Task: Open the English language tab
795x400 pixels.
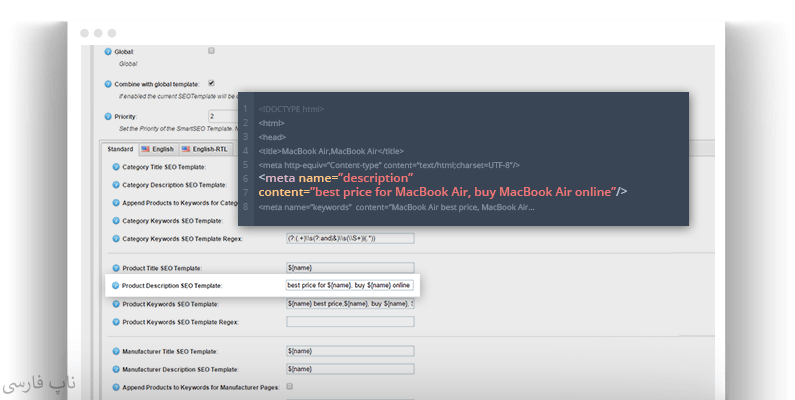Action: coord(157,149)
